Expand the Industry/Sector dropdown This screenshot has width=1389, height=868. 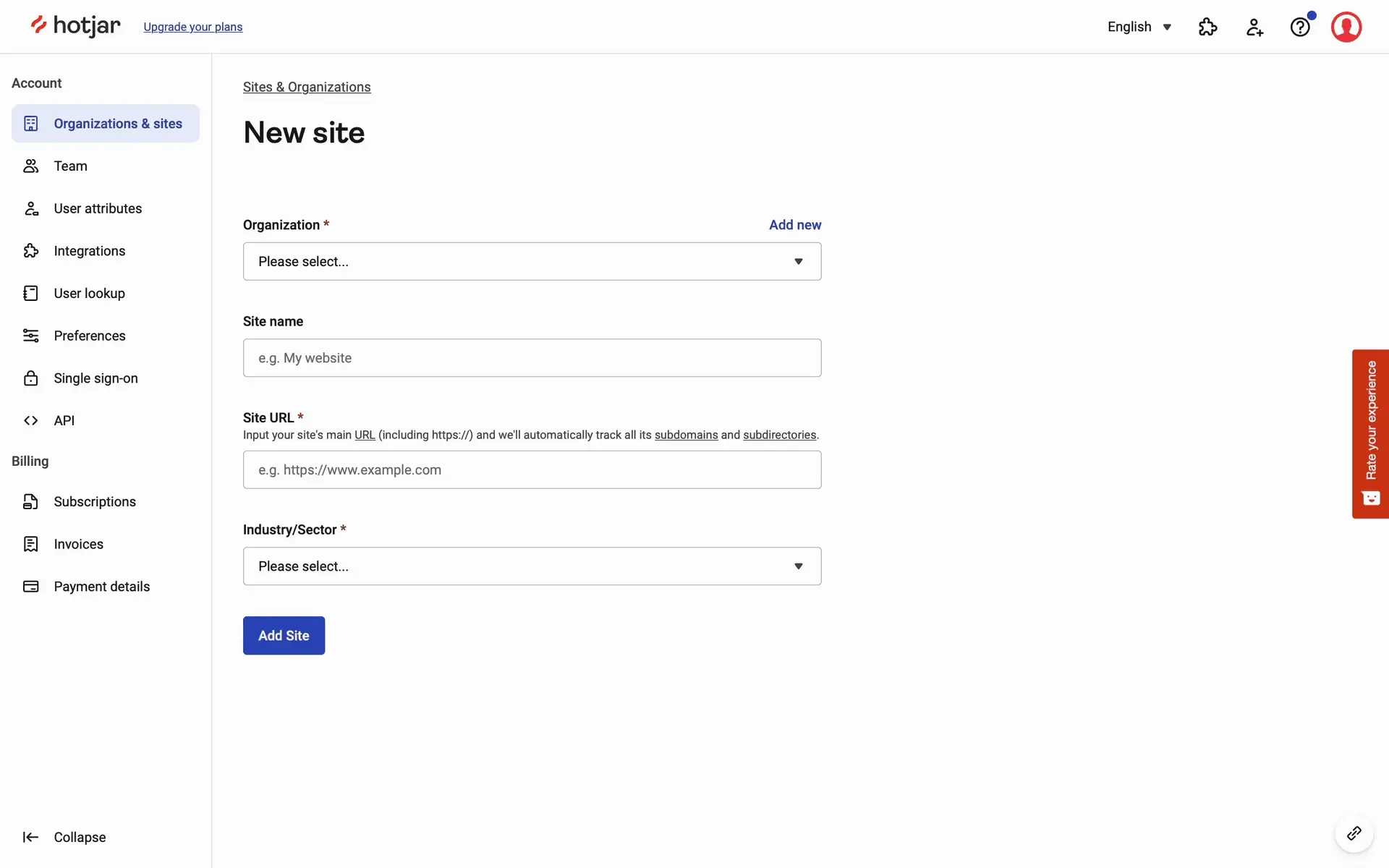point(532,566)
